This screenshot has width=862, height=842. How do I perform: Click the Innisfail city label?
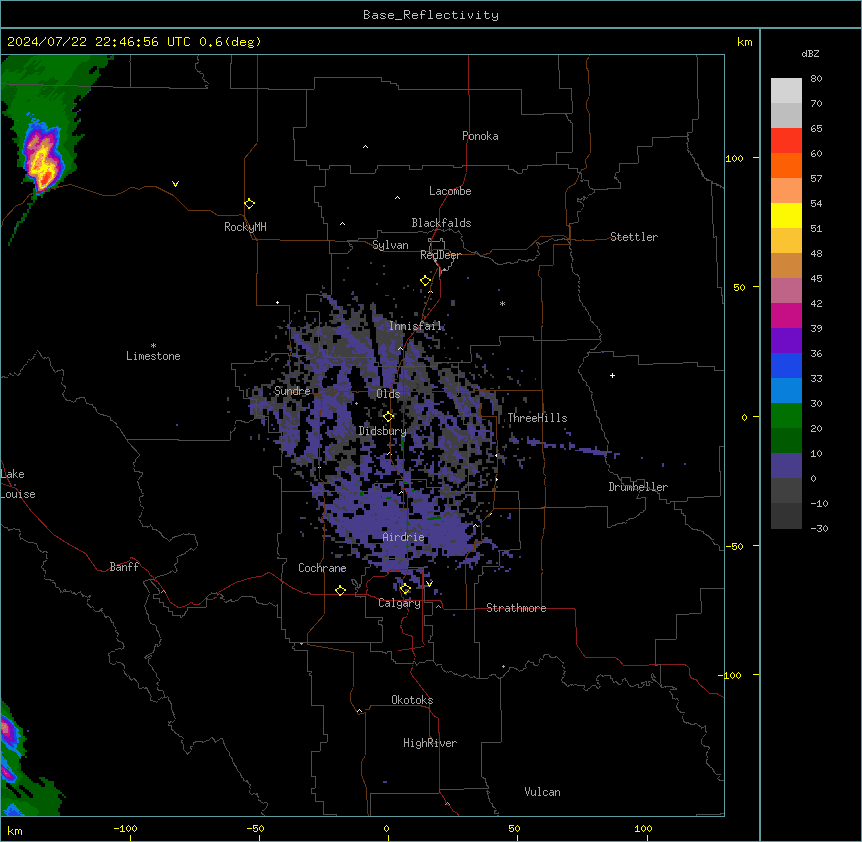pyautogui.click(x=415, y=326)
